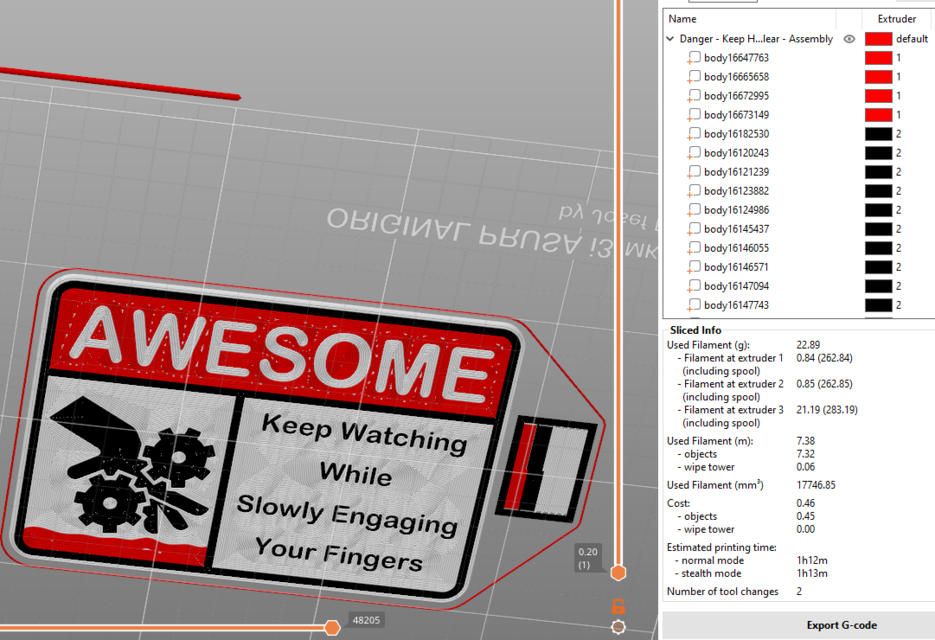This screenshot has width=935, height=640.
Task: Toggle the padlock below the vertical layer slider
Action: 618,604
